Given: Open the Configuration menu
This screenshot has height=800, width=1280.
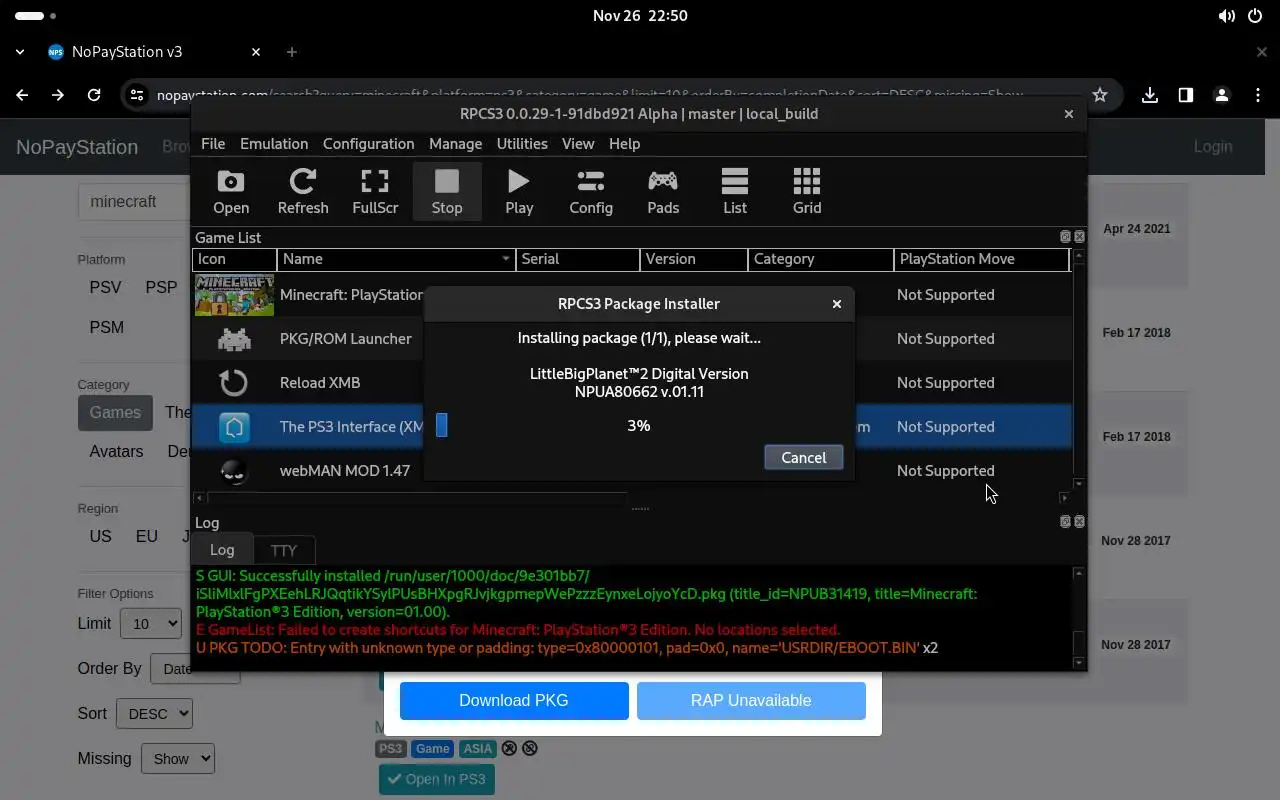Looking at the screenshot, I should click(x=368, y=144).
